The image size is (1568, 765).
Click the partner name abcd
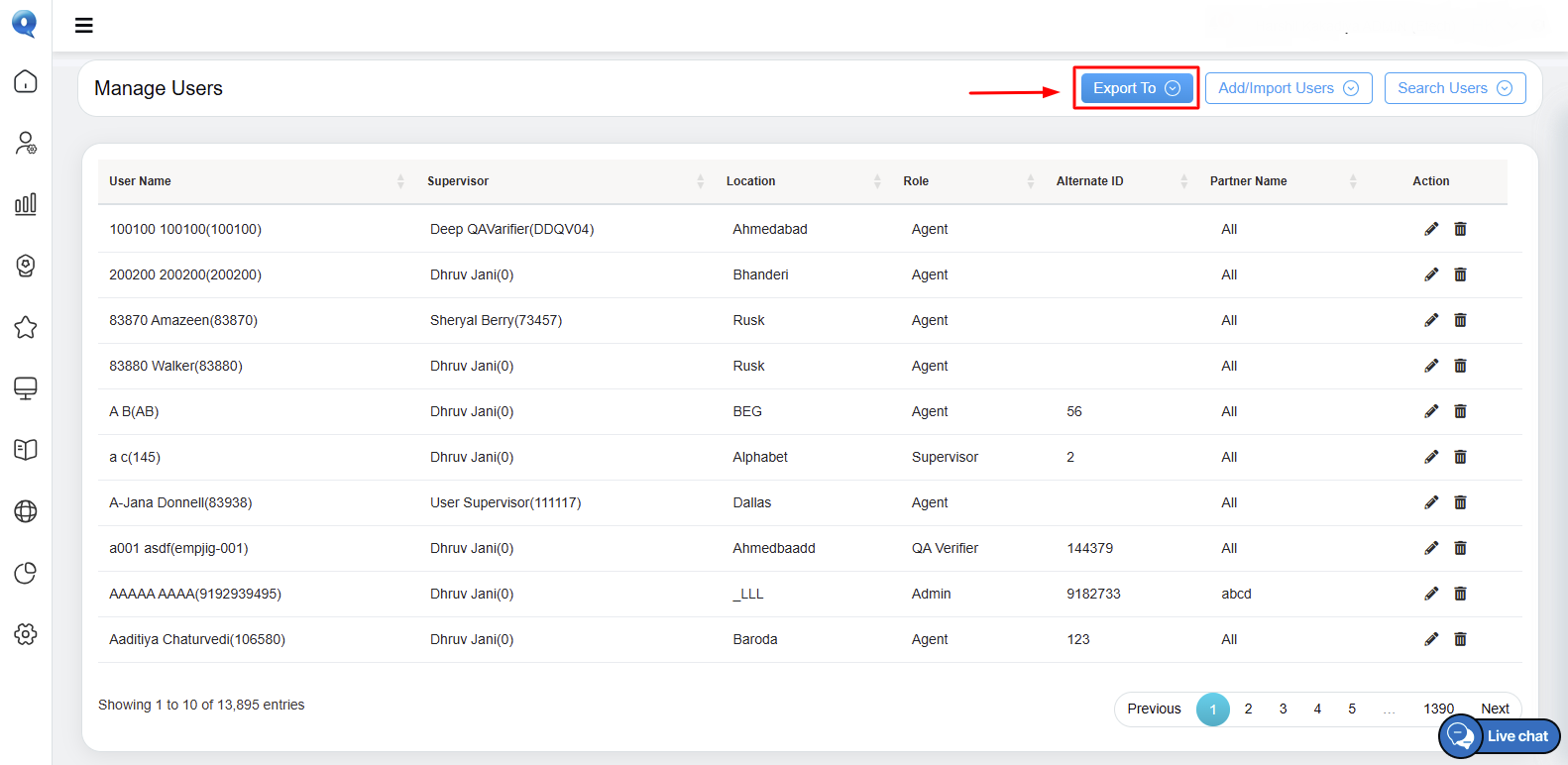coord(1236,594)
